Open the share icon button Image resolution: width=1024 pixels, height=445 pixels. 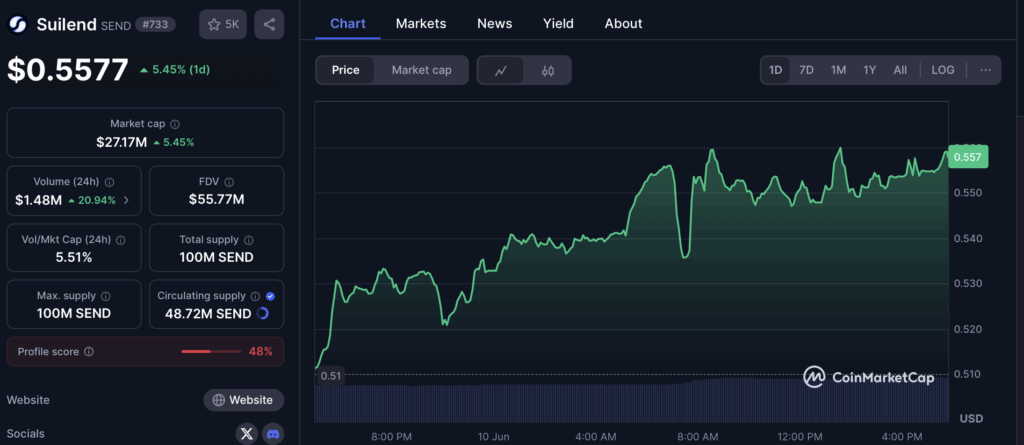269,25
